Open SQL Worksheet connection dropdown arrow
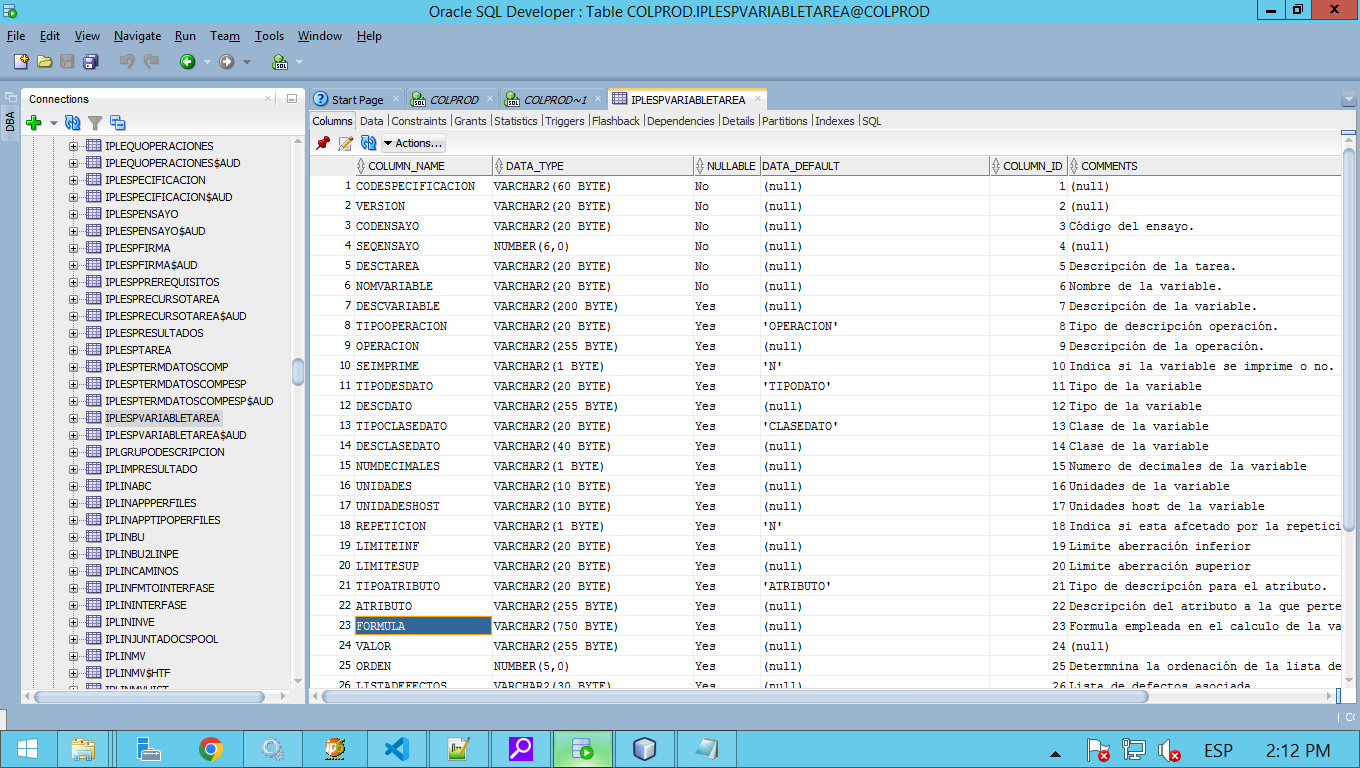 click(x=299, y=62)
